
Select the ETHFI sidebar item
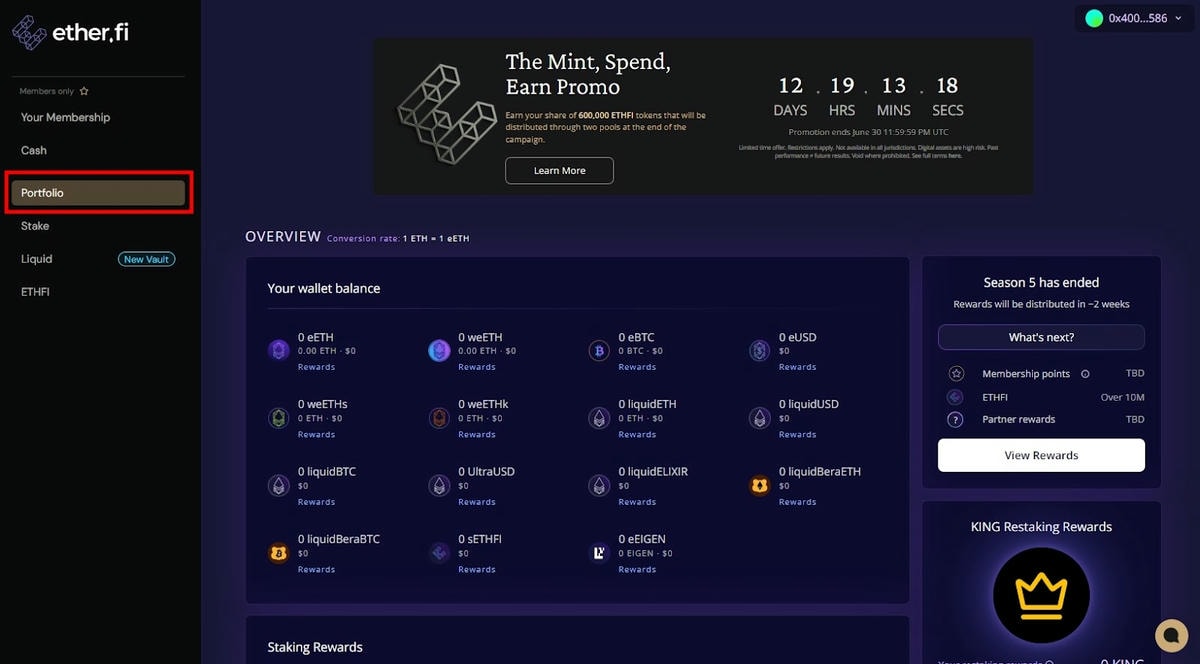tap(35, 292)
